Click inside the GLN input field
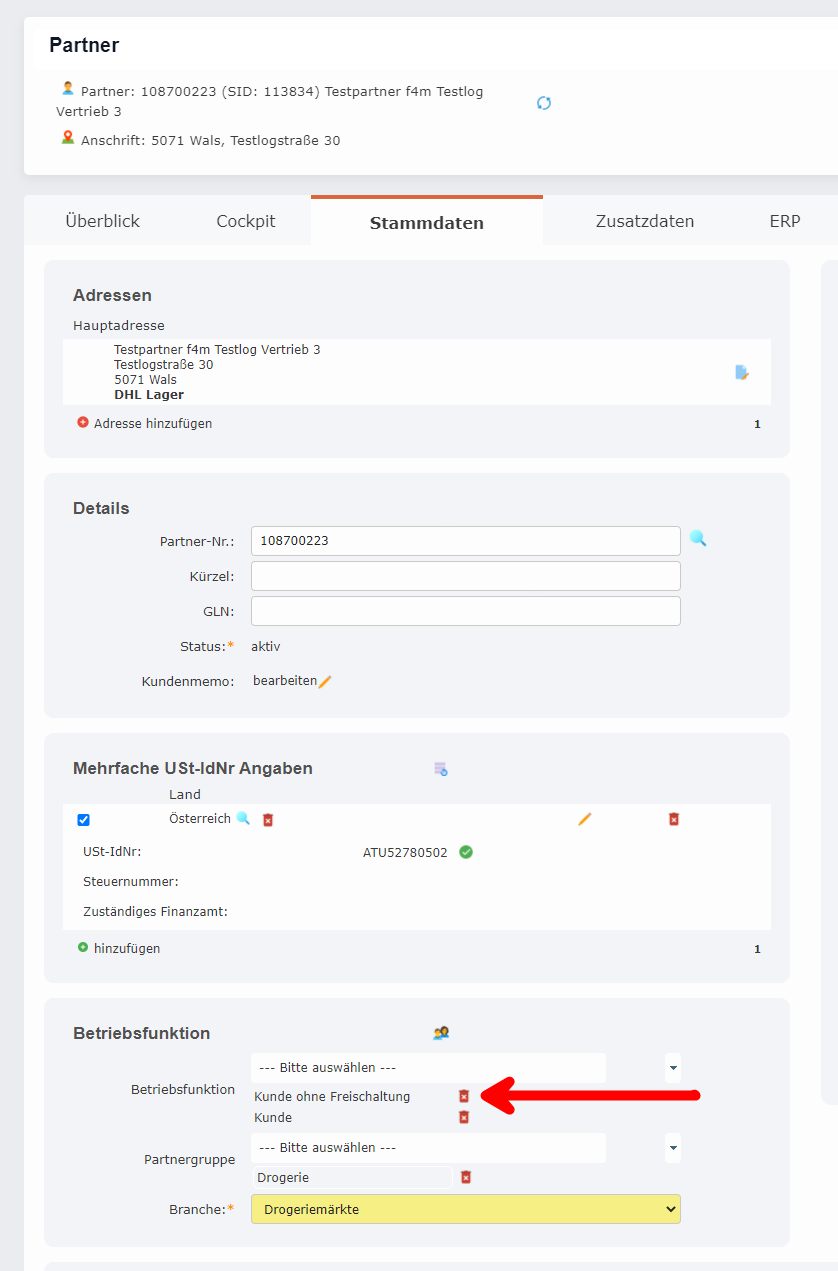Viewport: 838px width, 1271px height. (465, 610)
